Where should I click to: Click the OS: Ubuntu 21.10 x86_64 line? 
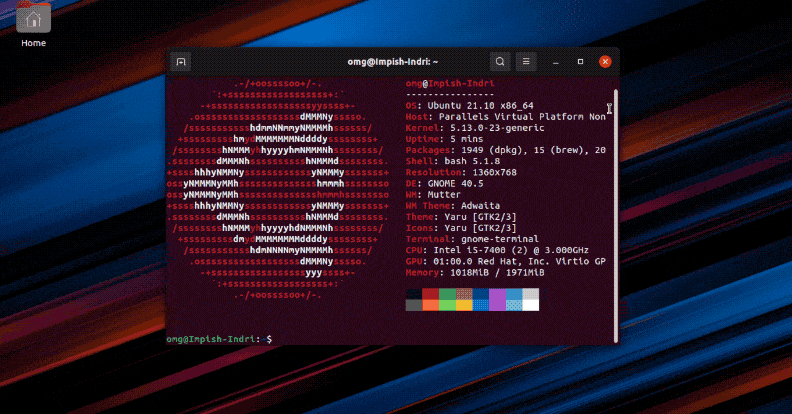coord(469,106)
